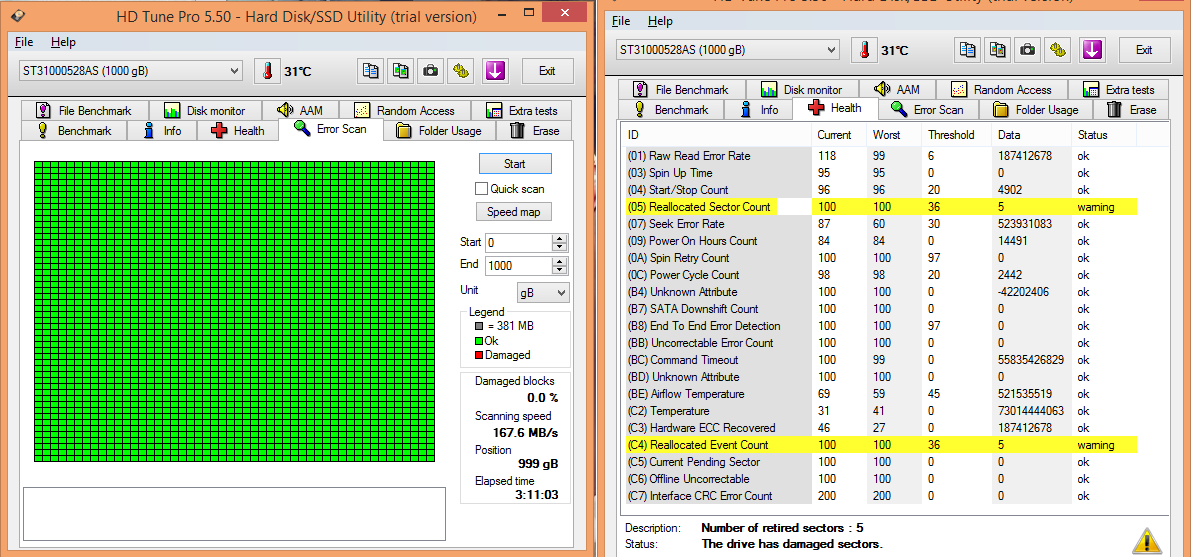Select Error Scan tab in left window

click(x=330, y=128)
